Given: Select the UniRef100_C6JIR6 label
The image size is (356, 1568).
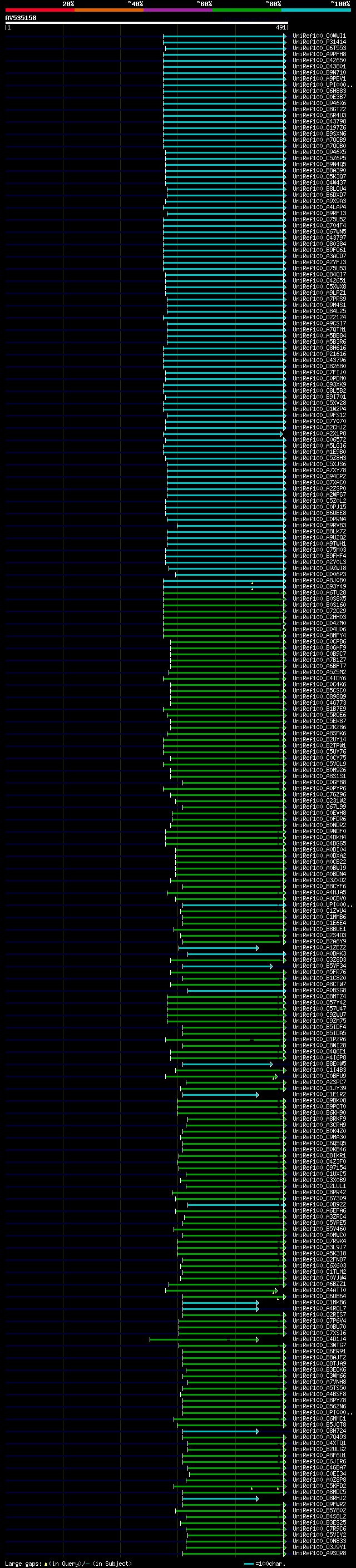Looking at the screenshot, I should 319,1461.
